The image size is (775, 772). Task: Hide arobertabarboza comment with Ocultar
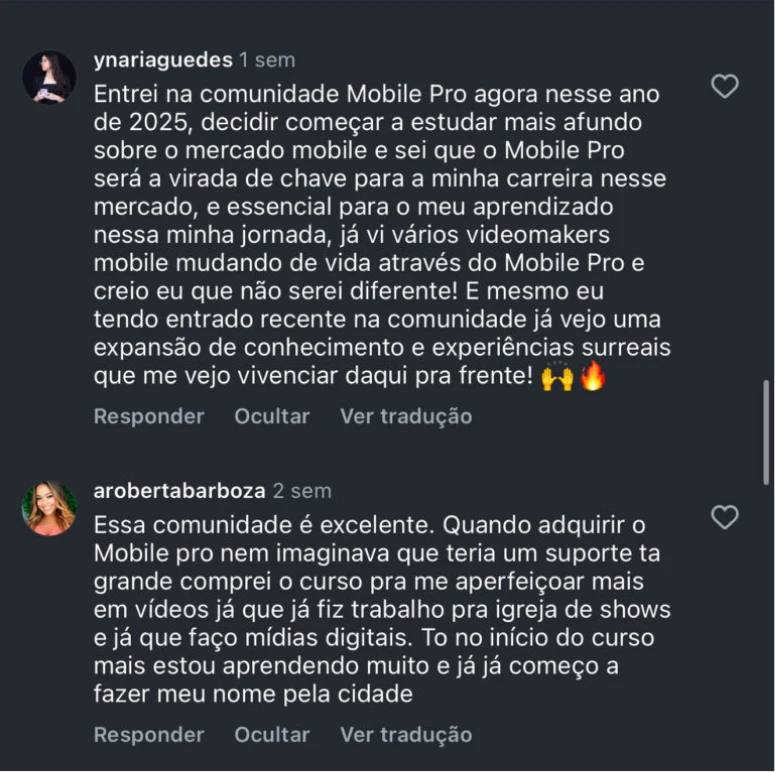pyautogui.click(x=272, y=734)
